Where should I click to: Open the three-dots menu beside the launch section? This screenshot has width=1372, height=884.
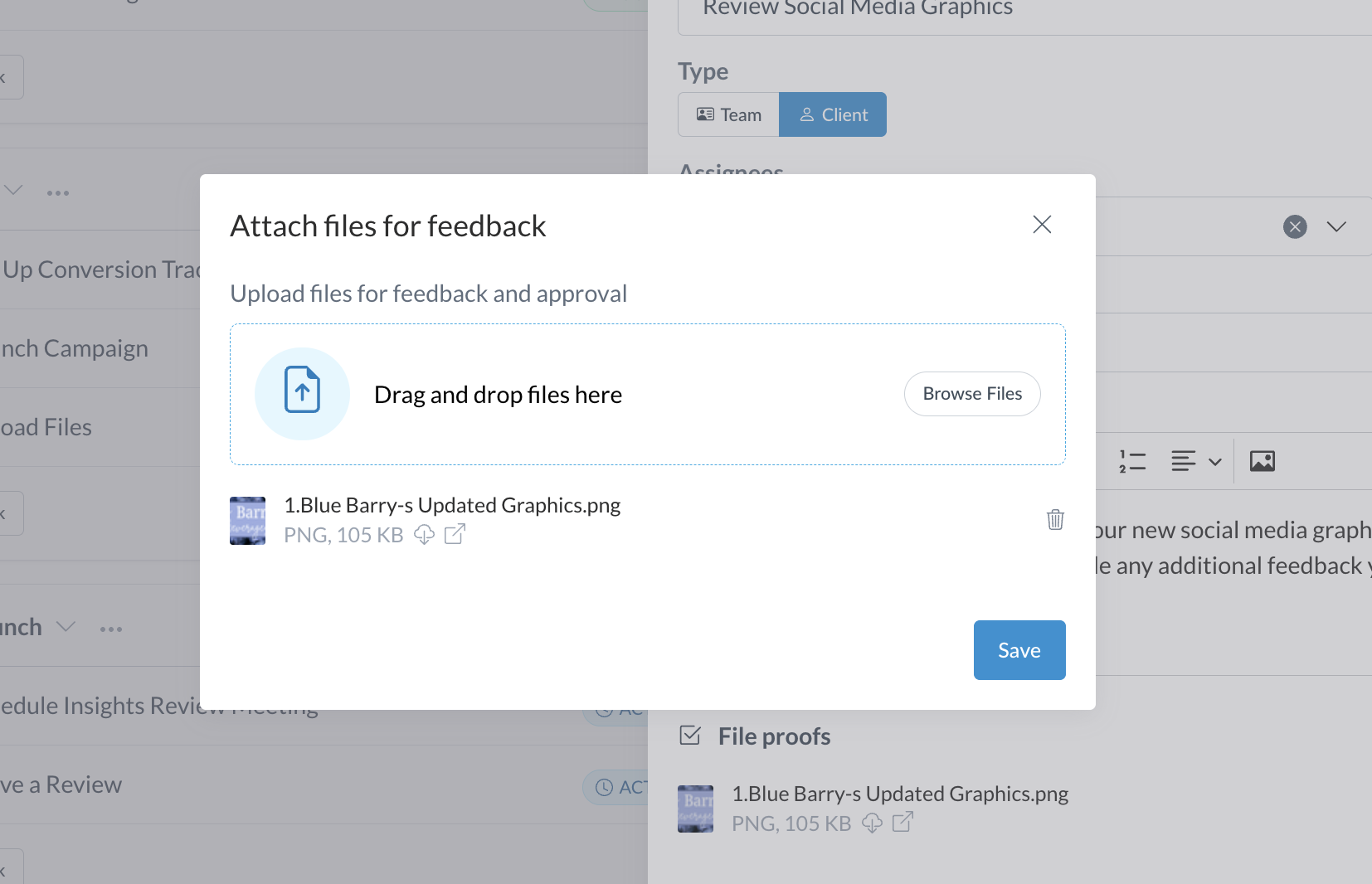point(111,629)
